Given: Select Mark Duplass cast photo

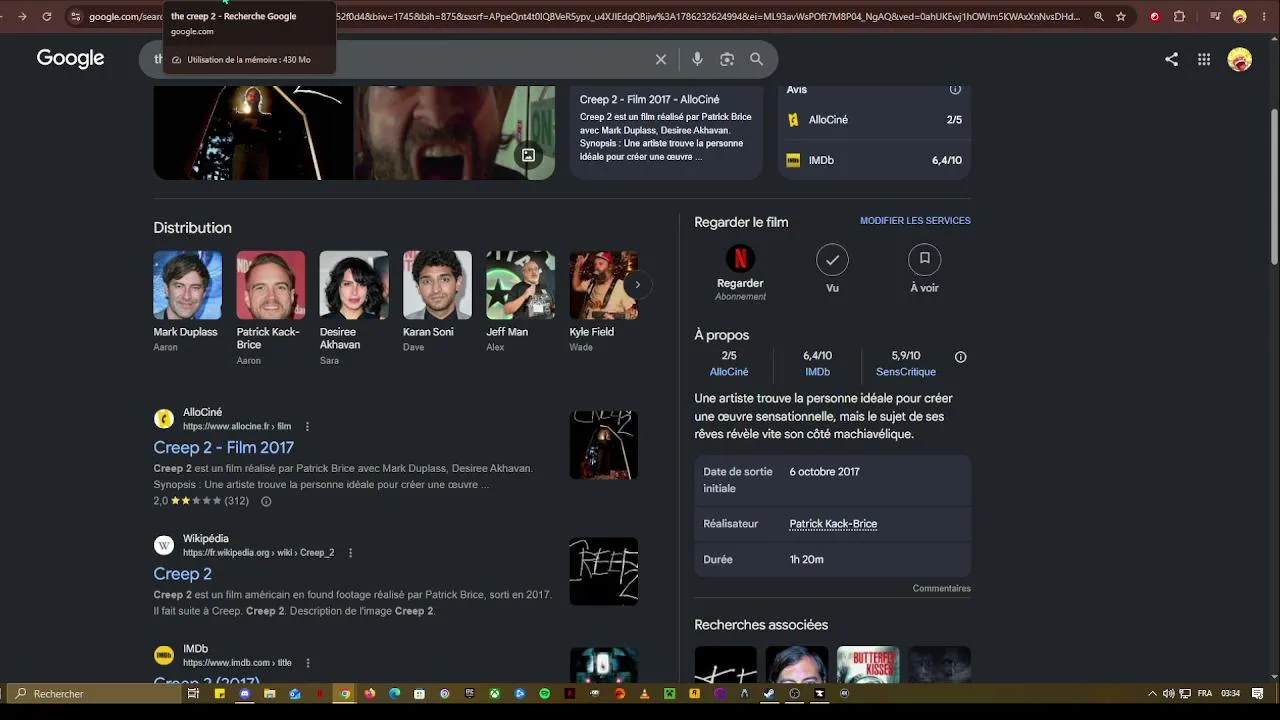Looking at the screenshot, I should [x=187, y=285].
